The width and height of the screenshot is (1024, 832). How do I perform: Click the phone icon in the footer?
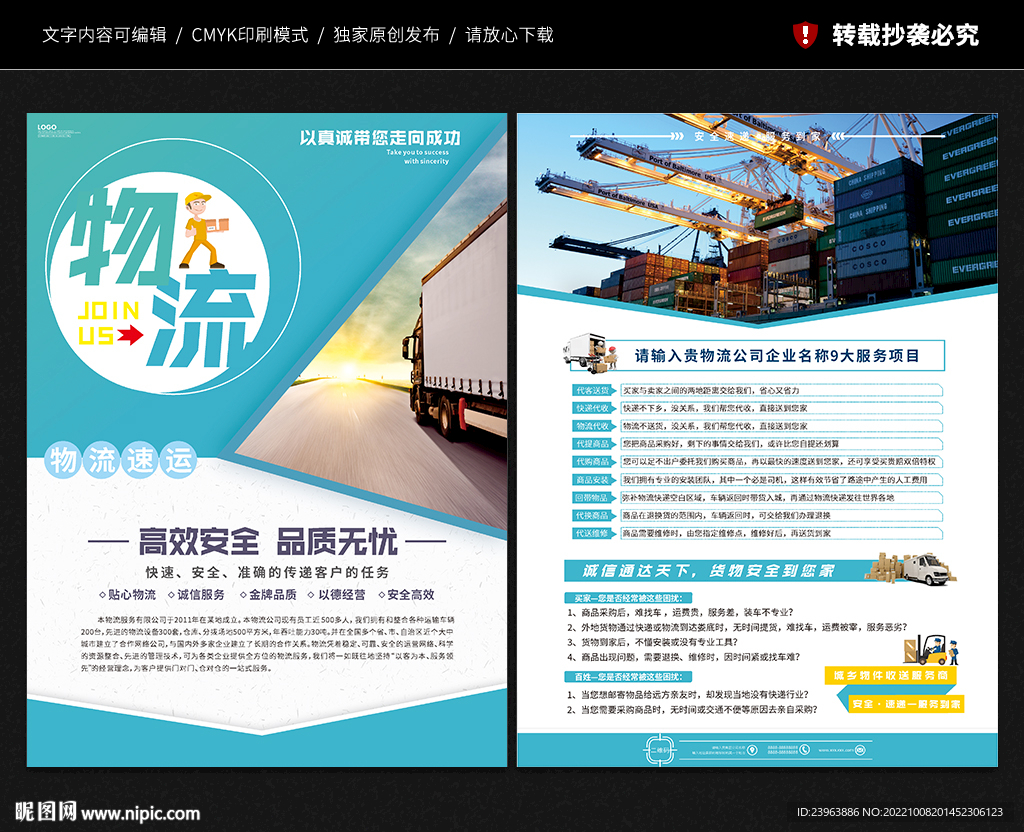pyautogui.click(x=804, y=750)
